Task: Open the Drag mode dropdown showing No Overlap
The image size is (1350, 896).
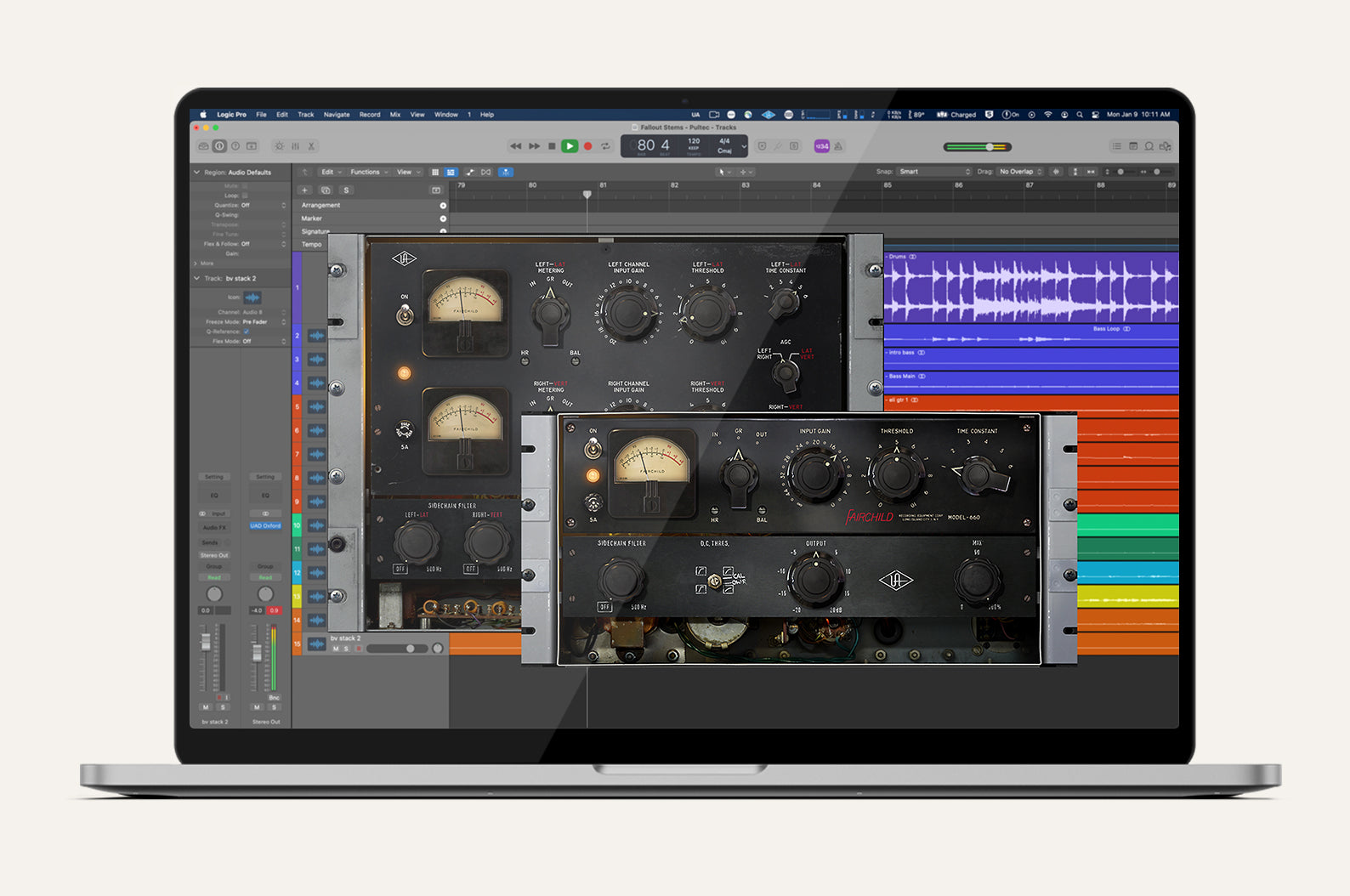Action: [x=1020, y=172]
